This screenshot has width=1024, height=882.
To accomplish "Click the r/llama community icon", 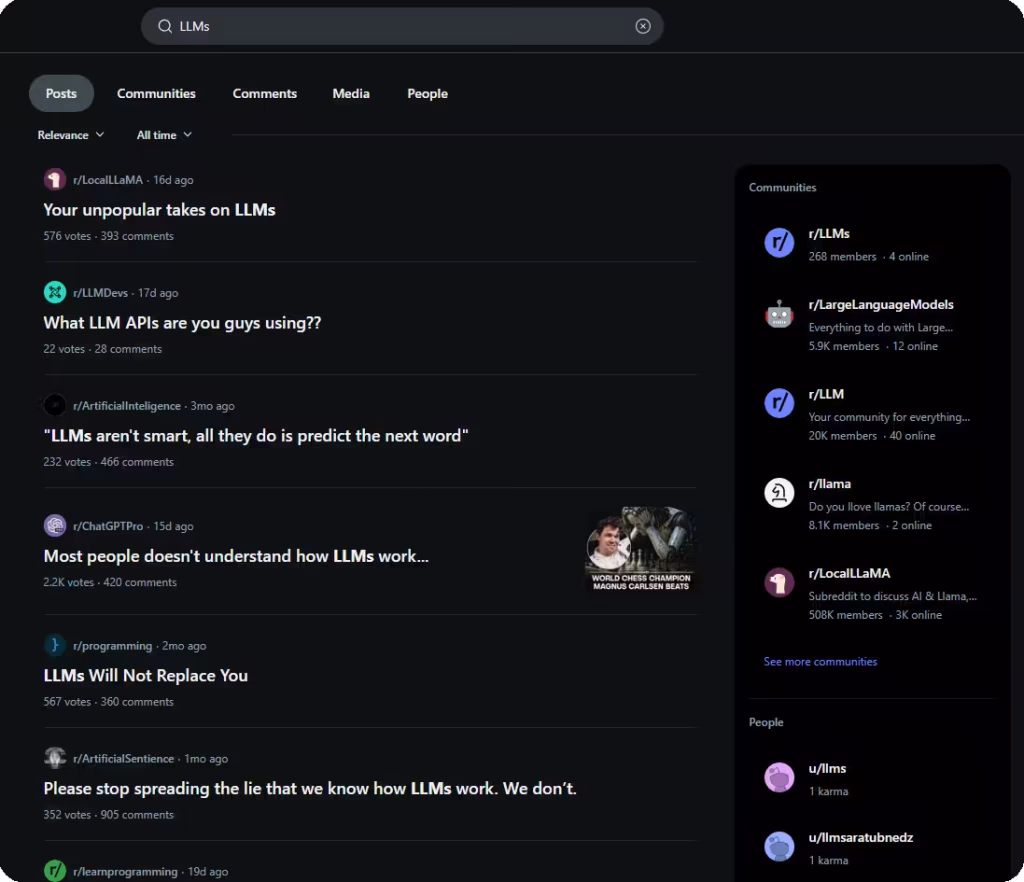I will point(779,493).
